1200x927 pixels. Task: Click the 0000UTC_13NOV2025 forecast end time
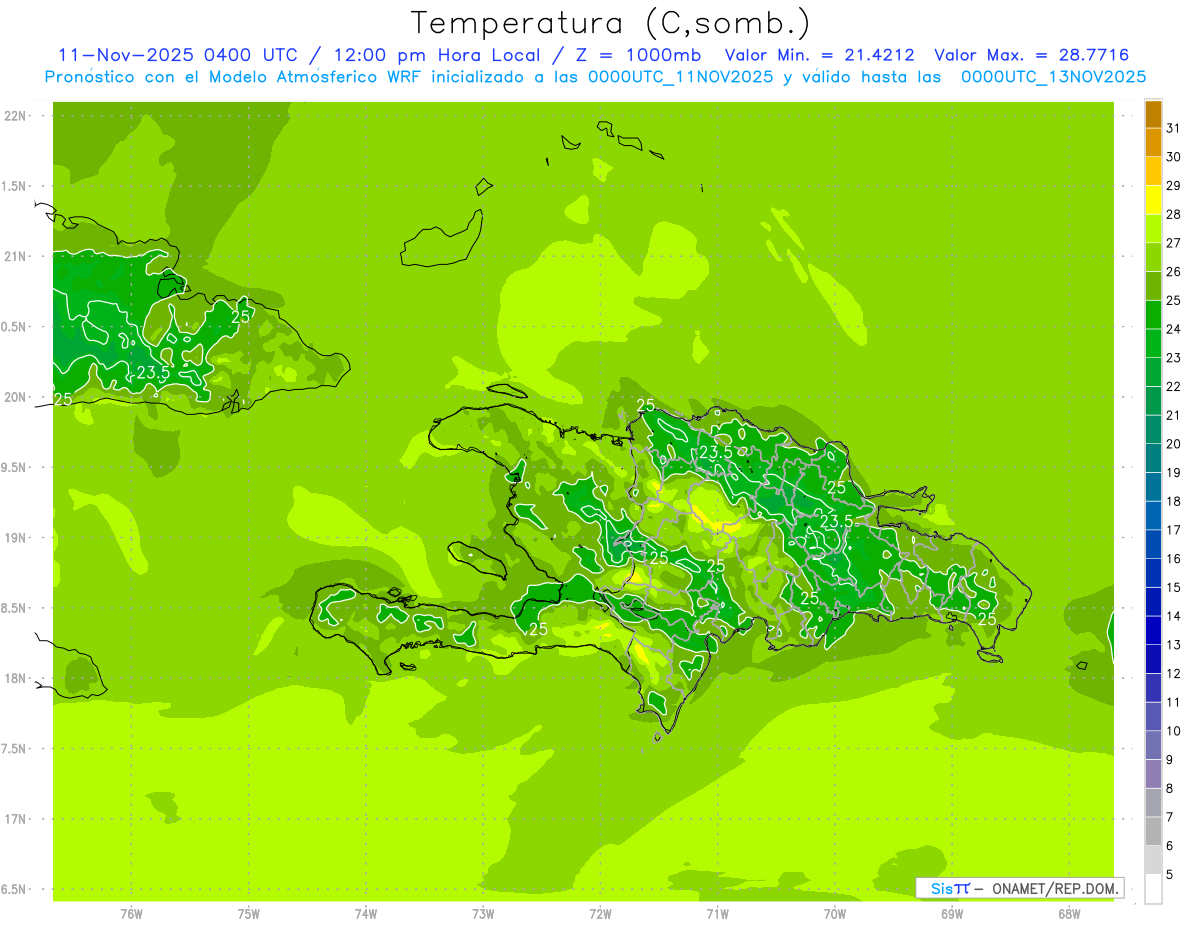tap(1053, 77)
